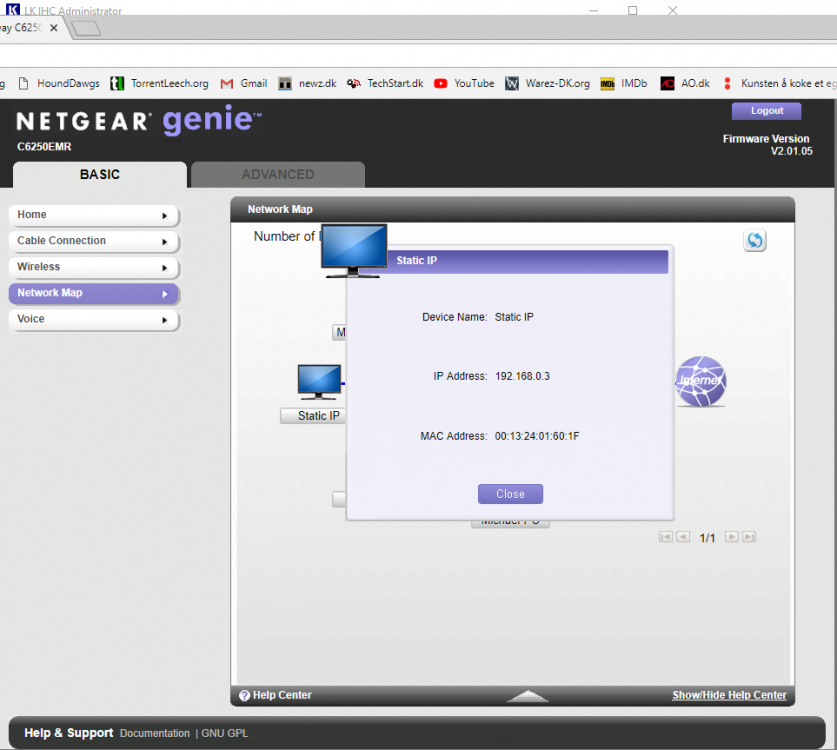Close the Static IP dialog
This screenshot has width=837, height=750.
(x=510, y=494)
